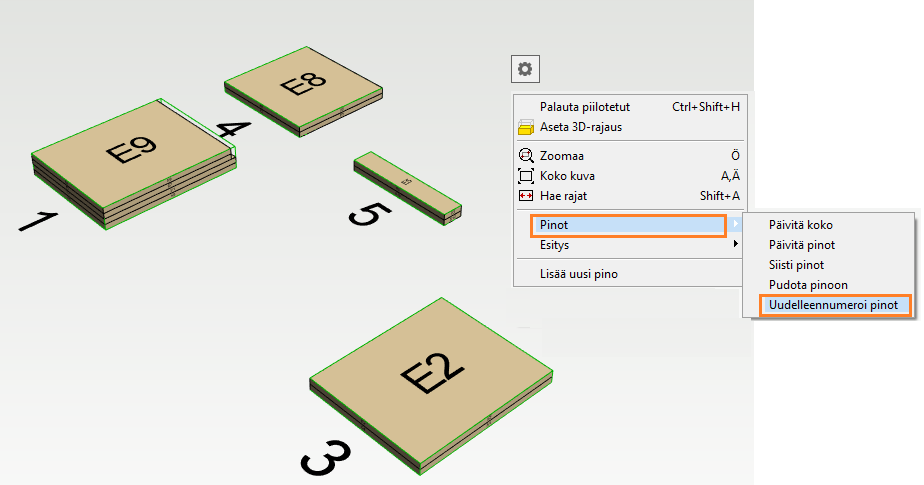
Task: Click the Hae rajat red arrows icon
Action: coord(526,196)
